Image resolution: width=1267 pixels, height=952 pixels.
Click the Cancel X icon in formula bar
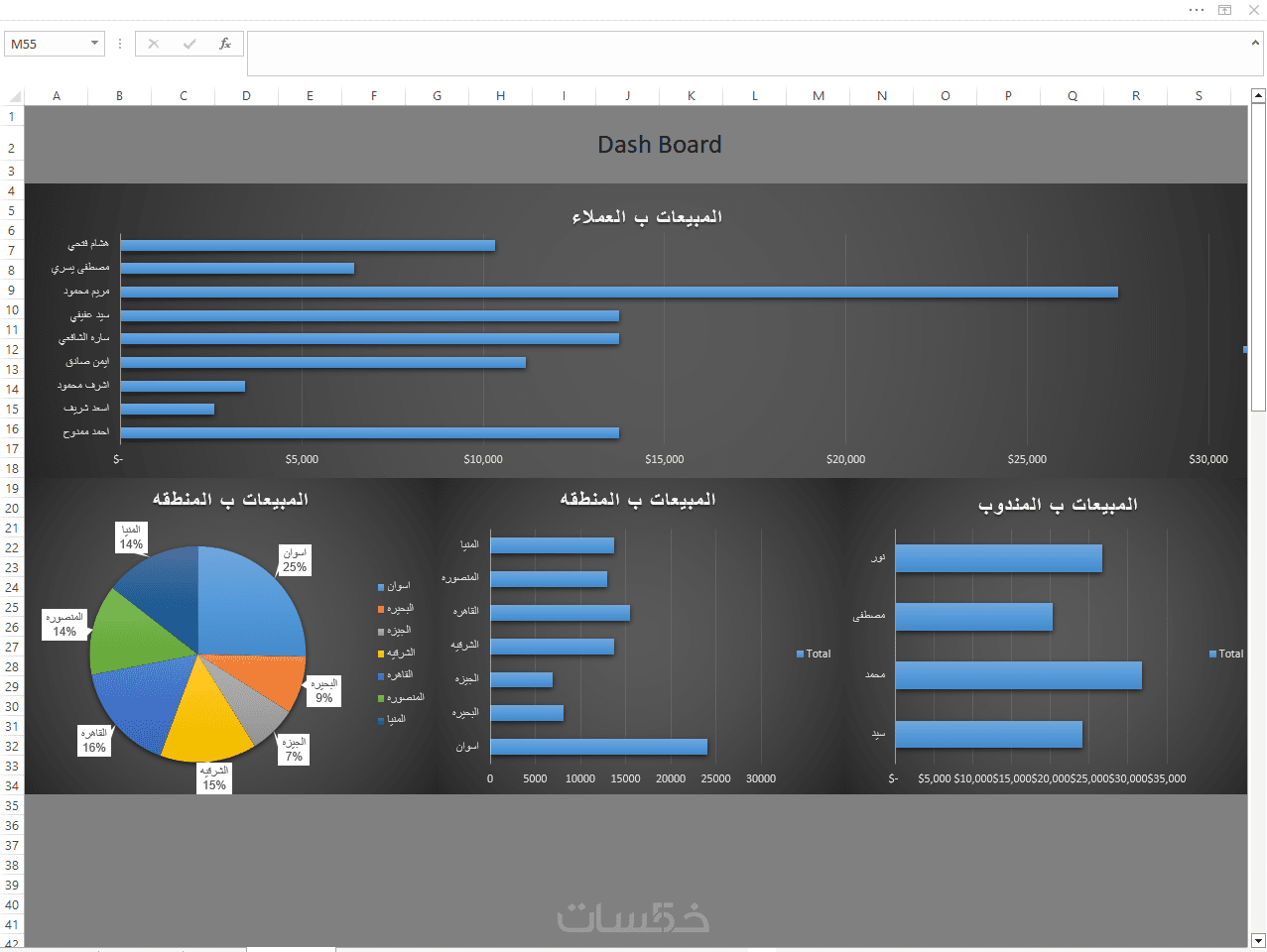[153, 44]
